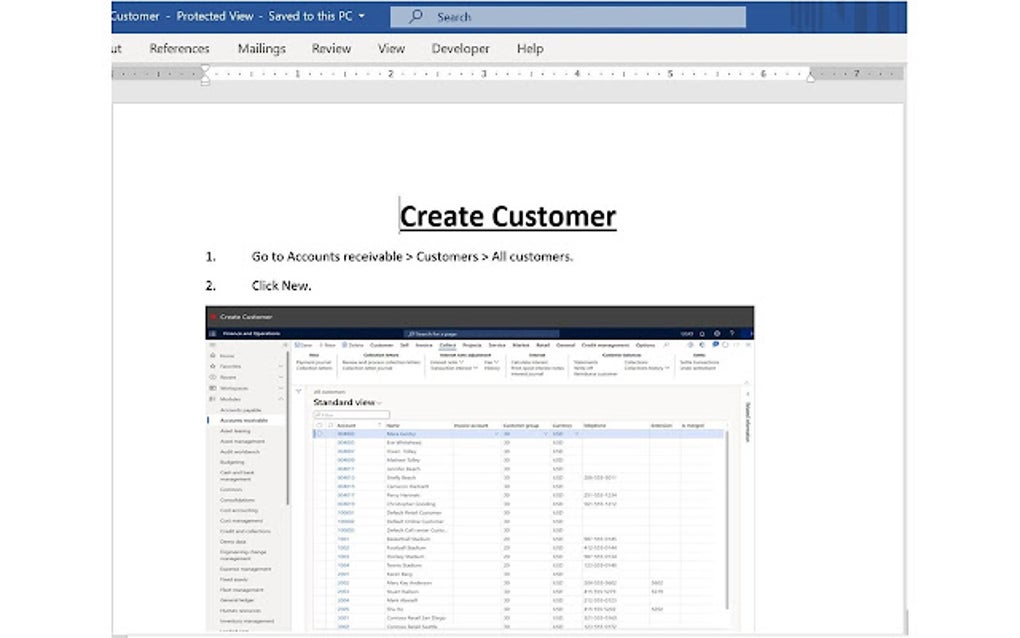Image resolution: width=1020 pixels, height=638 pixels.
Task: Select Accounts receivable in the modules list
Action: [x=243, y=420]
